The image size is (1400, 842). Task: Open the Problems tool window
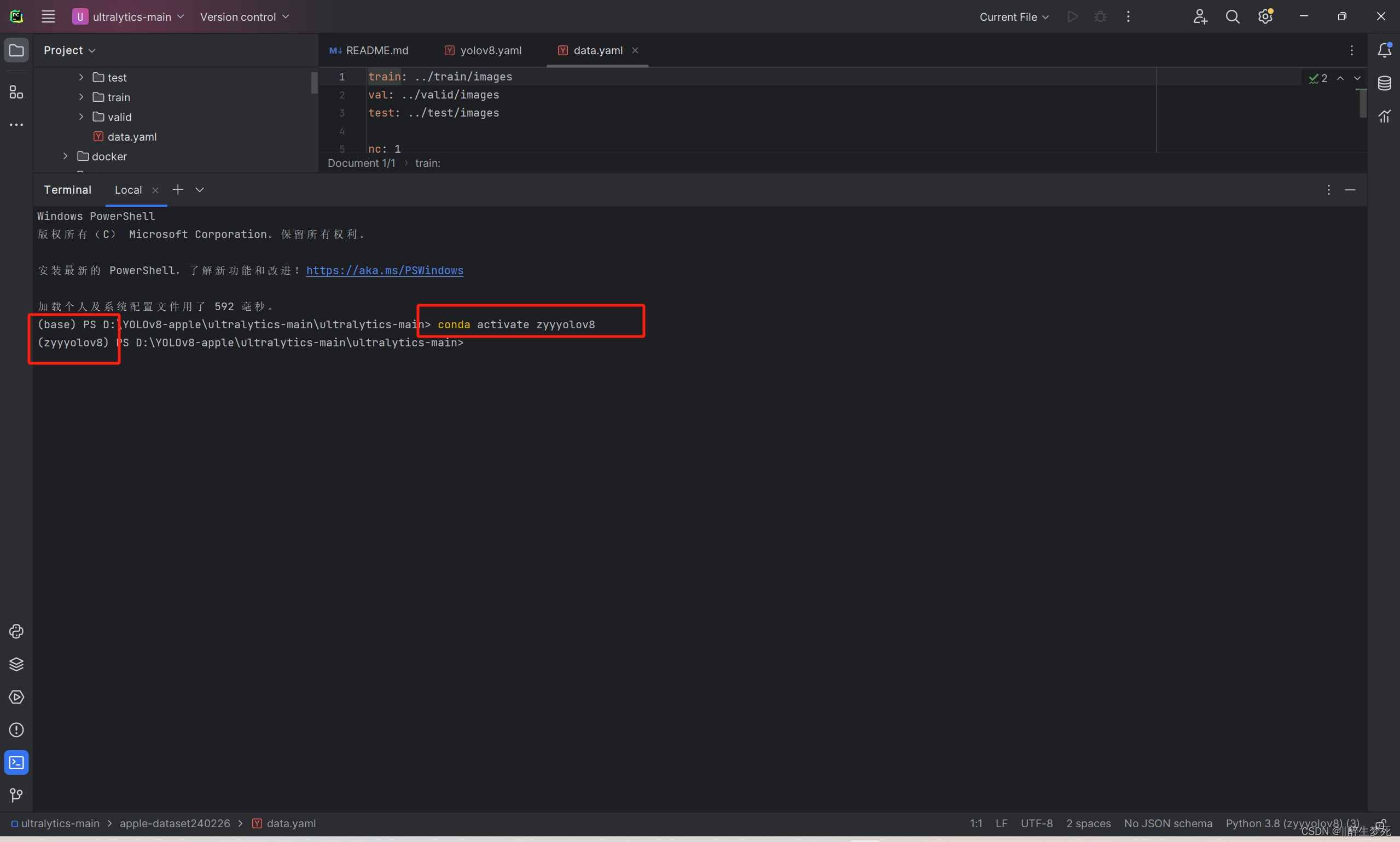point(16,730)
